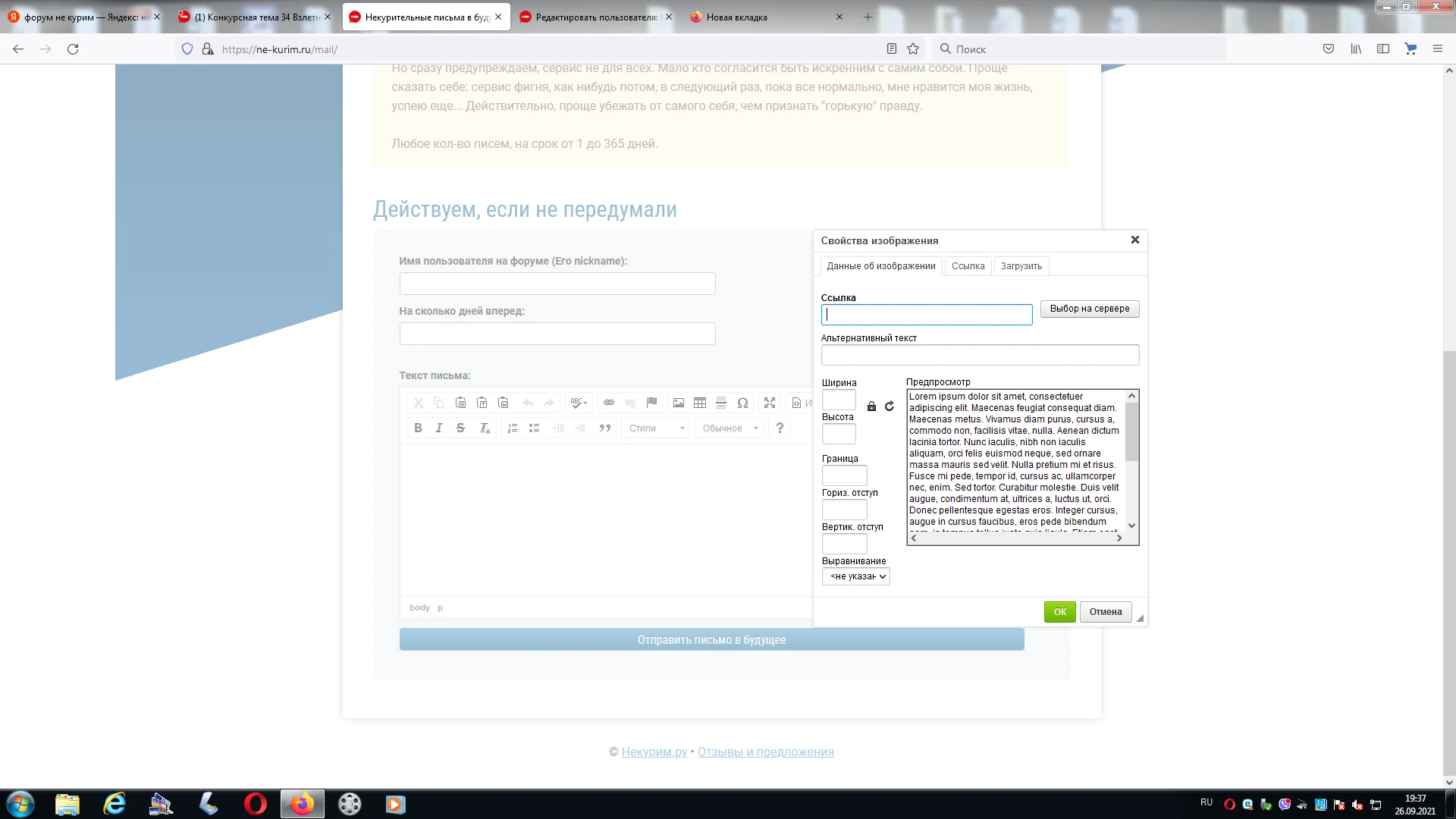Open the Выравнивание alignment dropdown
Image resolution: width=1456 pixels, height=819 pixels.
pyautogui.click(x=855, y=576)
